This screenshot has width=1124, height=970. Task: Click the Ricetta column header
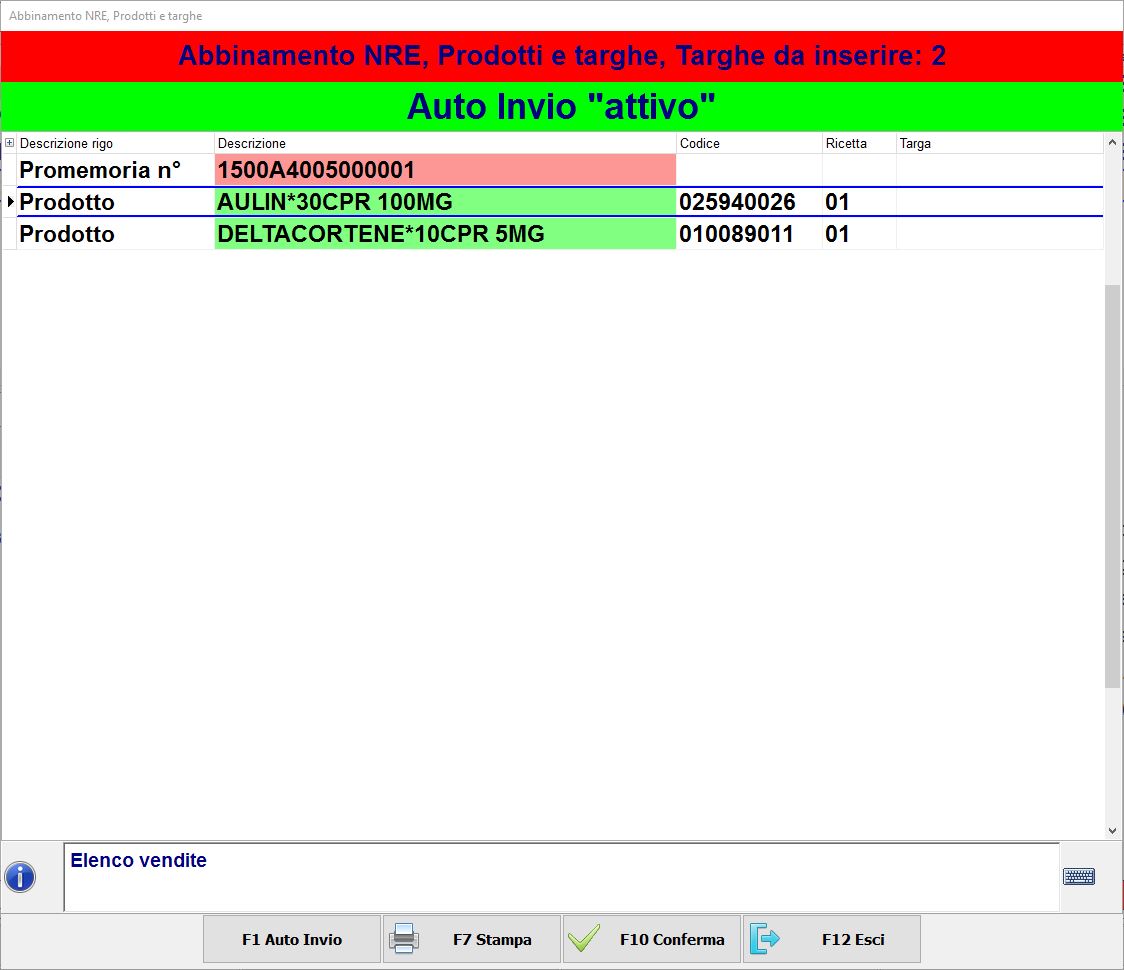point(858,143)
